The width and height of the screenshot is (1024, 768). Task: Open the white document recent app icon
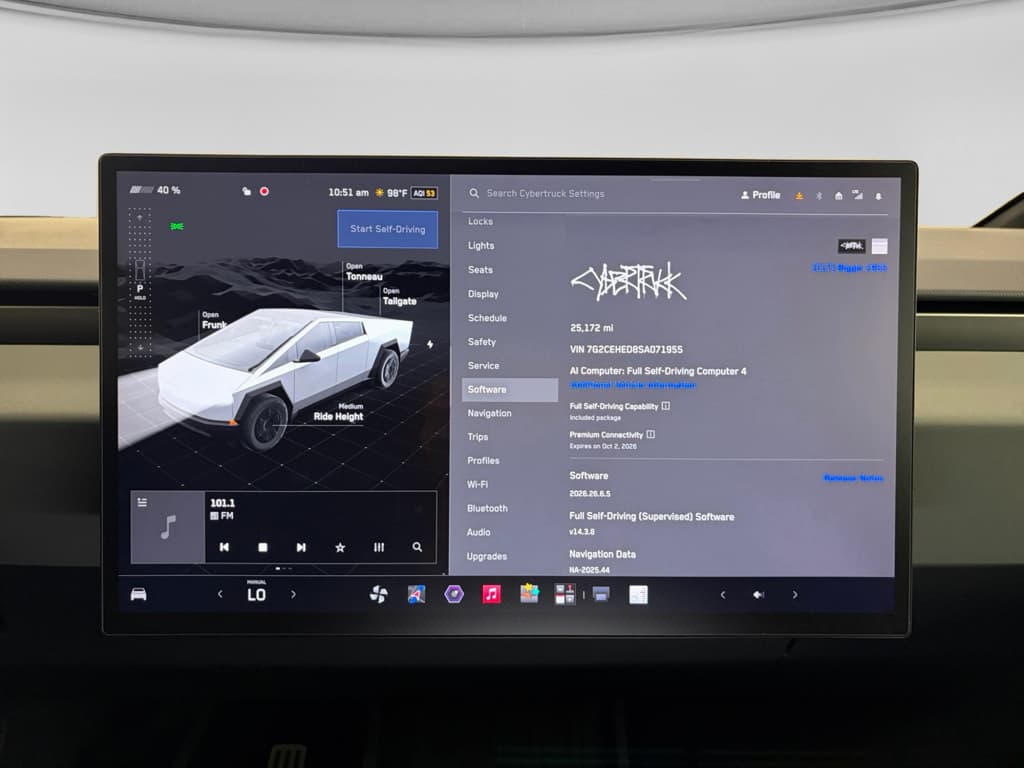[x=638, y=594]
